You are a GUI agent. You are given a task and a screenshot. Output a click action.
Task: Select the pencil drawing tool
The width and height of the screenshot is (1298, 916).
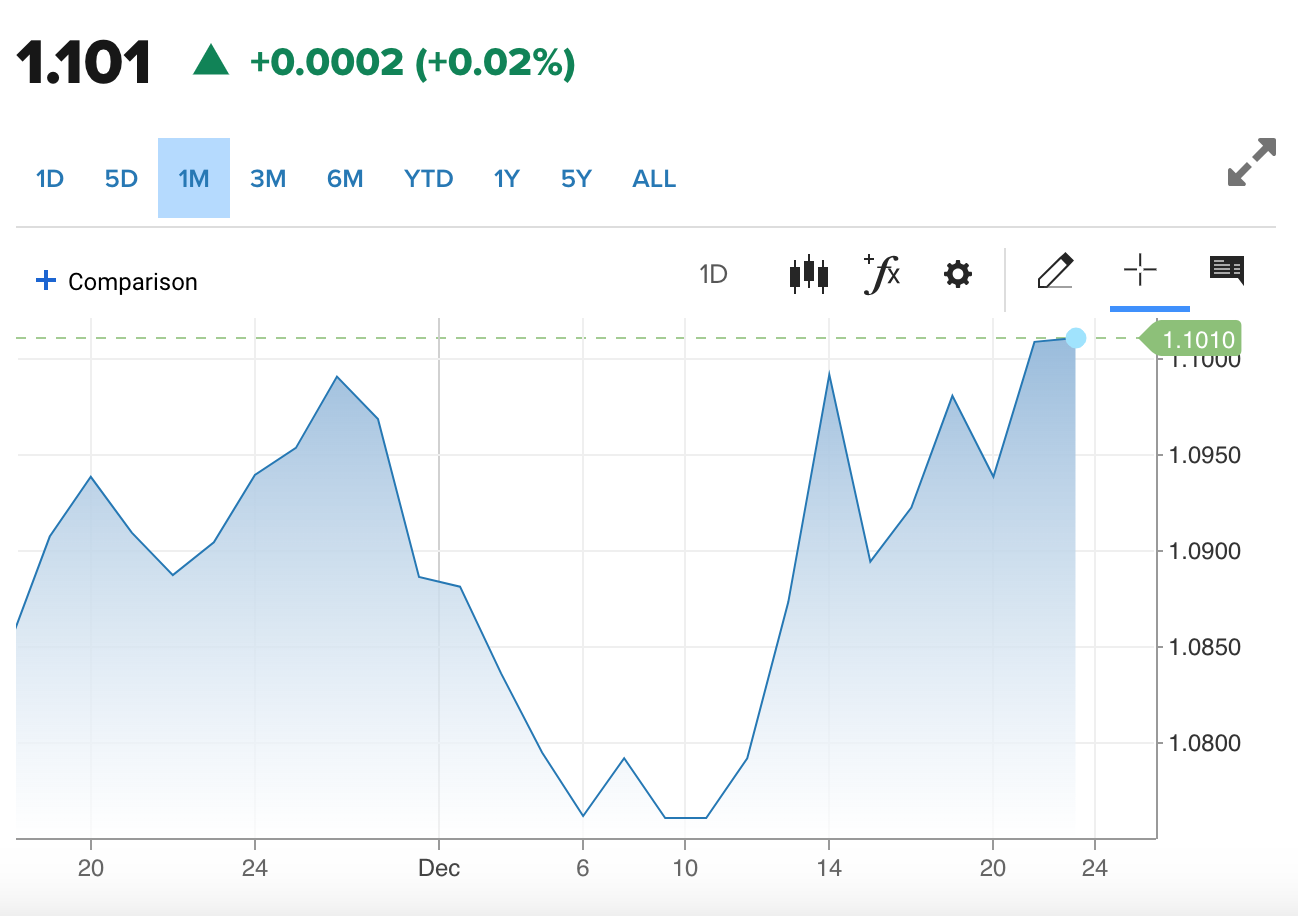point(1055,271)
